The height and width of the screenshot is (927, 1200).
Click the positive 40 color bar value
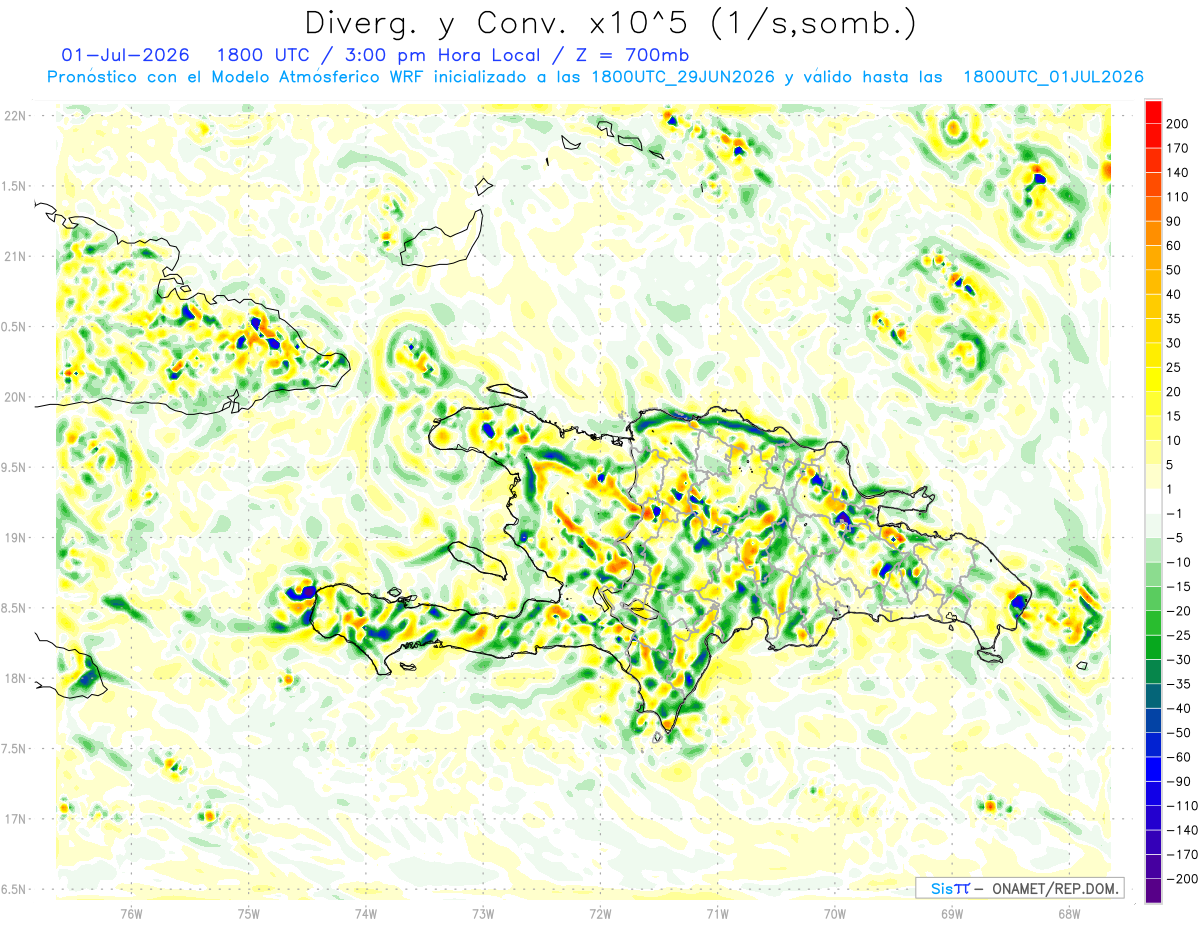pyautogui.click(x=1173, y=295)
